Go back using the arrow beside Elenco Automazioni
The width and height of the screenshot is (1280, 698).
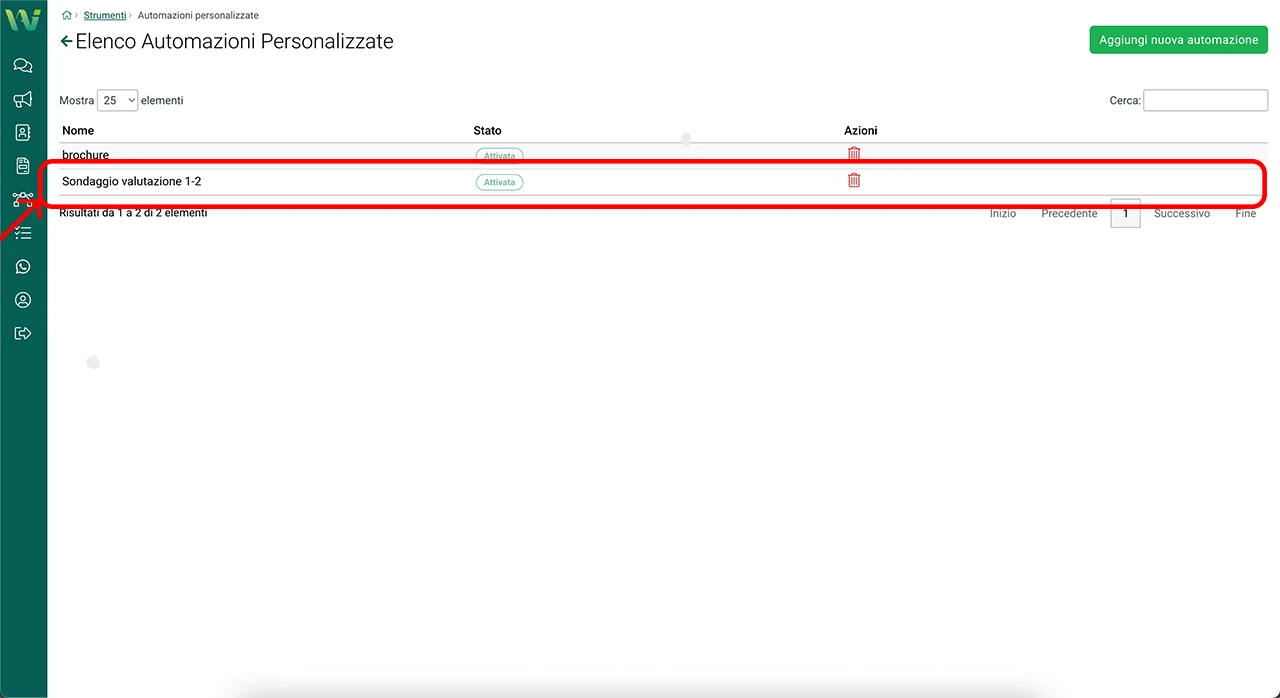67,41
